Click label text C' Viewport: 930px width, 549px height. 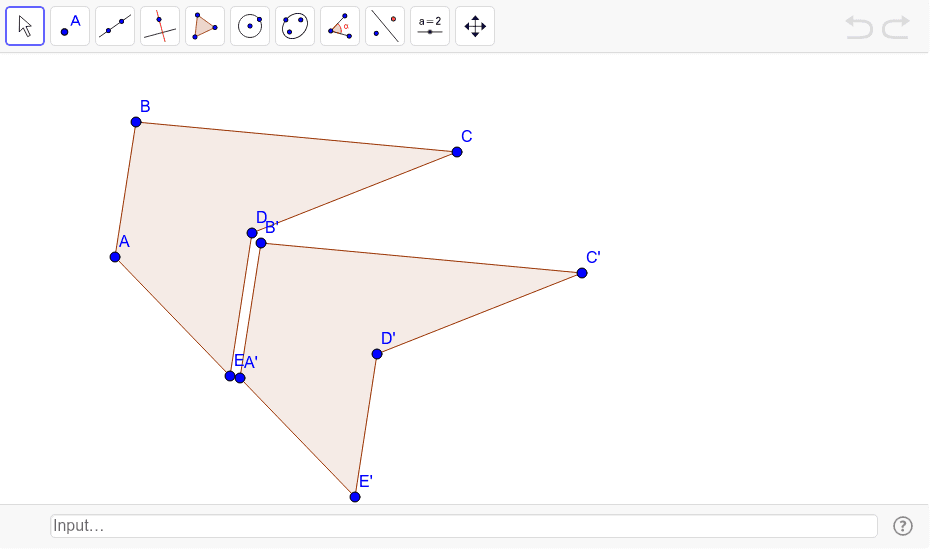point(593,257)
